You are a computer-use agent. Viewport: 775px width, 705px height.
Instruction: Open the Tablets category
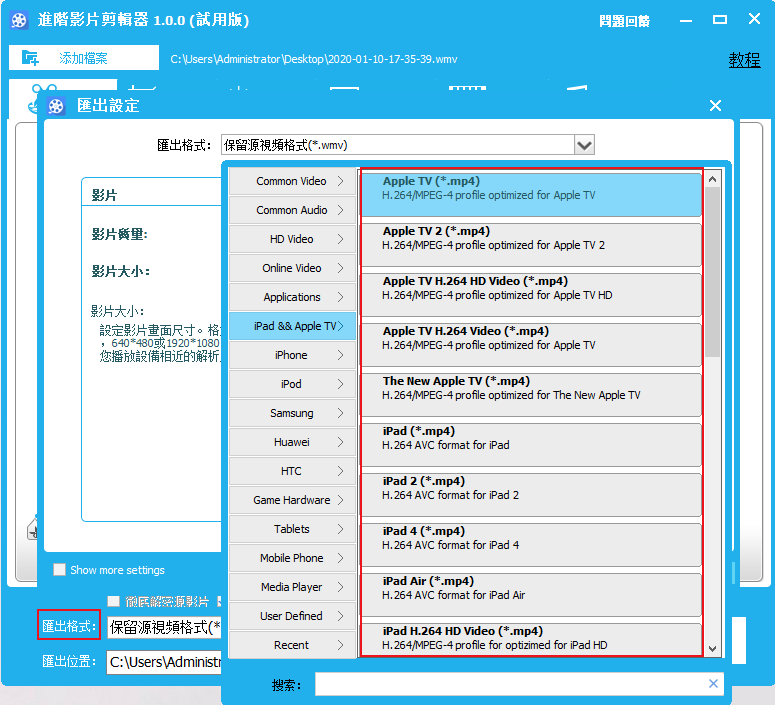click(x=292, y=529)
